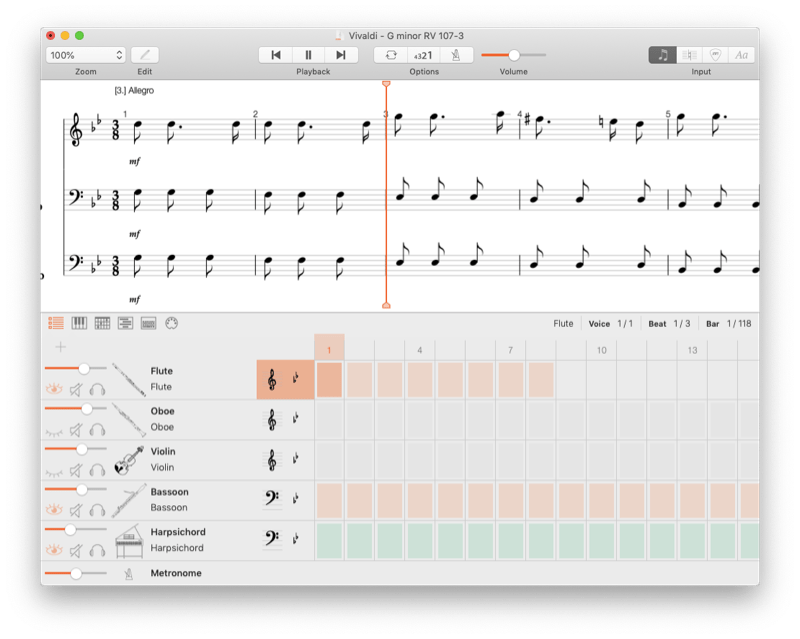Viewport: 800px width, 639px height.
Task: Click the Voice 1/1 indicator
Action: point(610,324)
